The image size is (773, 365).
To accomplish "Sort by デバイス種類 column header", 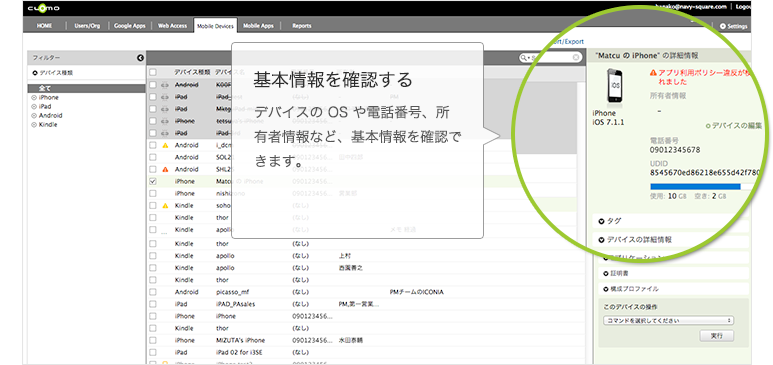I will [x=192, y=72].
